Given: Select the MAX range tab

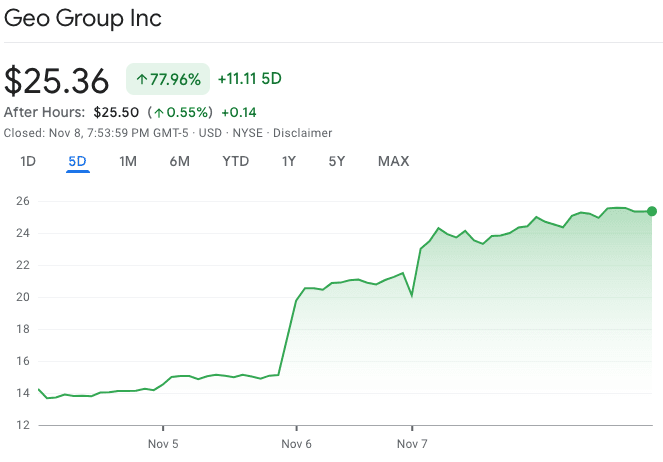Looking at the screenshot, I should pos(393,161).
